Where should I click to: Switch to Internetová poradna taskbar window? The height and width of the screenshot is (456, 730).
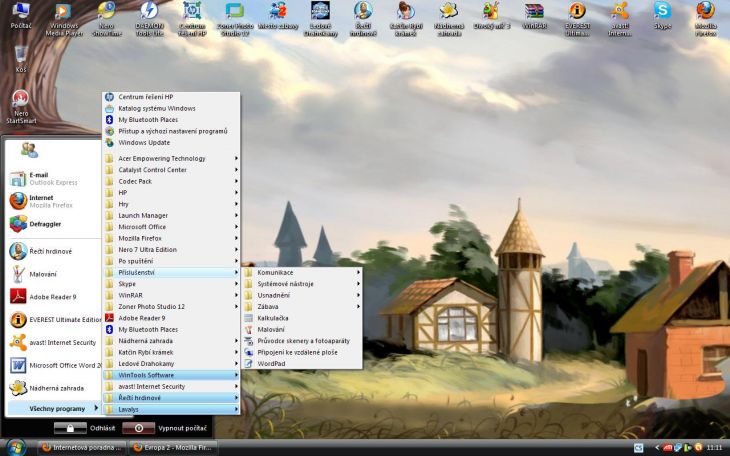point(81,448)
